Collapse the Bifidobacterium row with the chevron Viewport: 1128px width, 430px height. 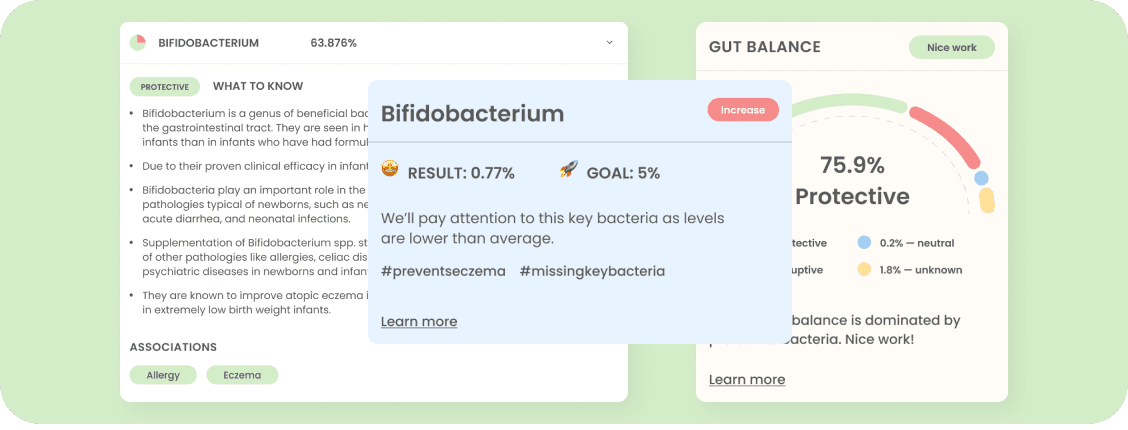point(609,43)
